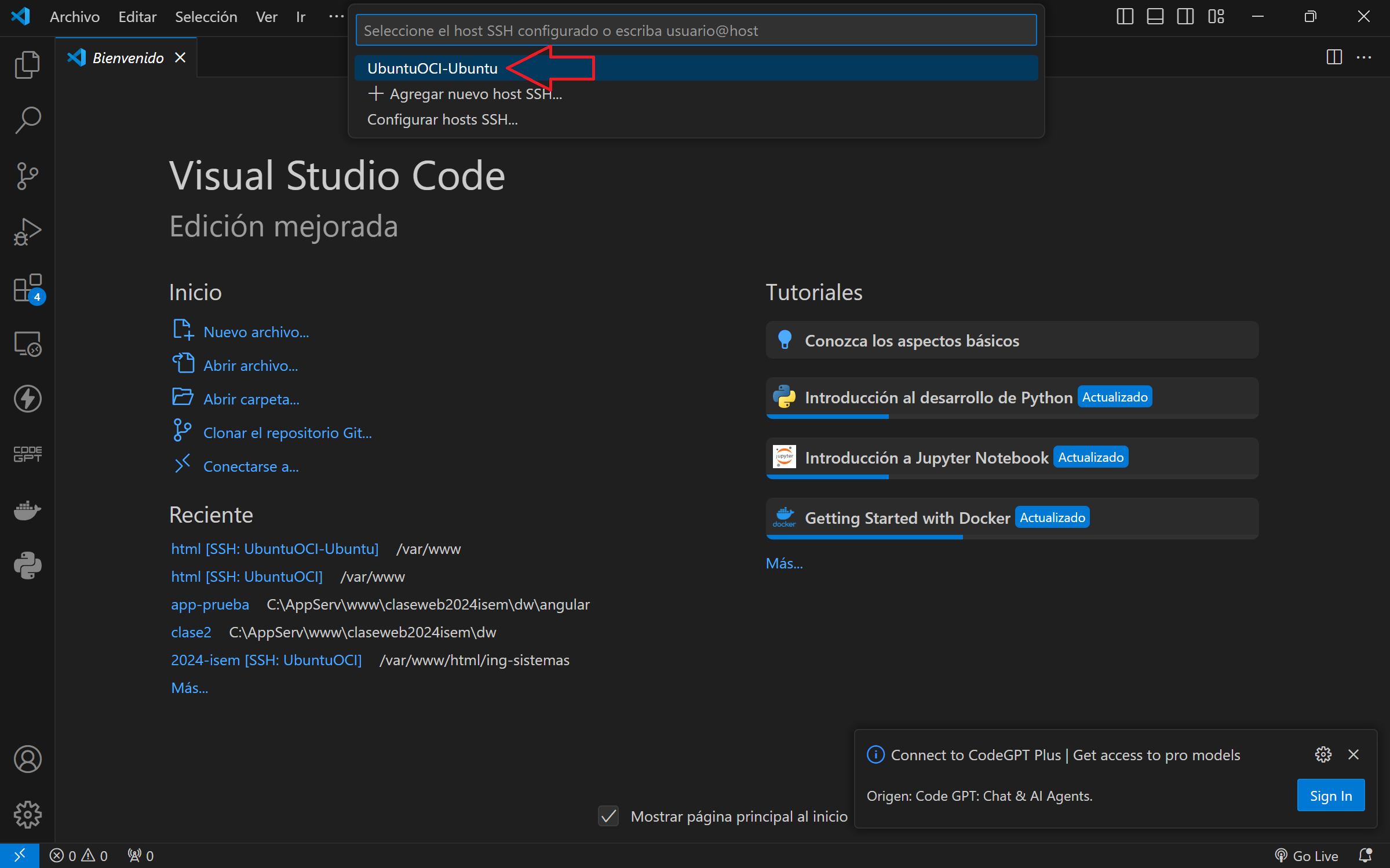
Task: Open Conozca los aspectos básicos tutorial
Action: [x=1012, y=340]
